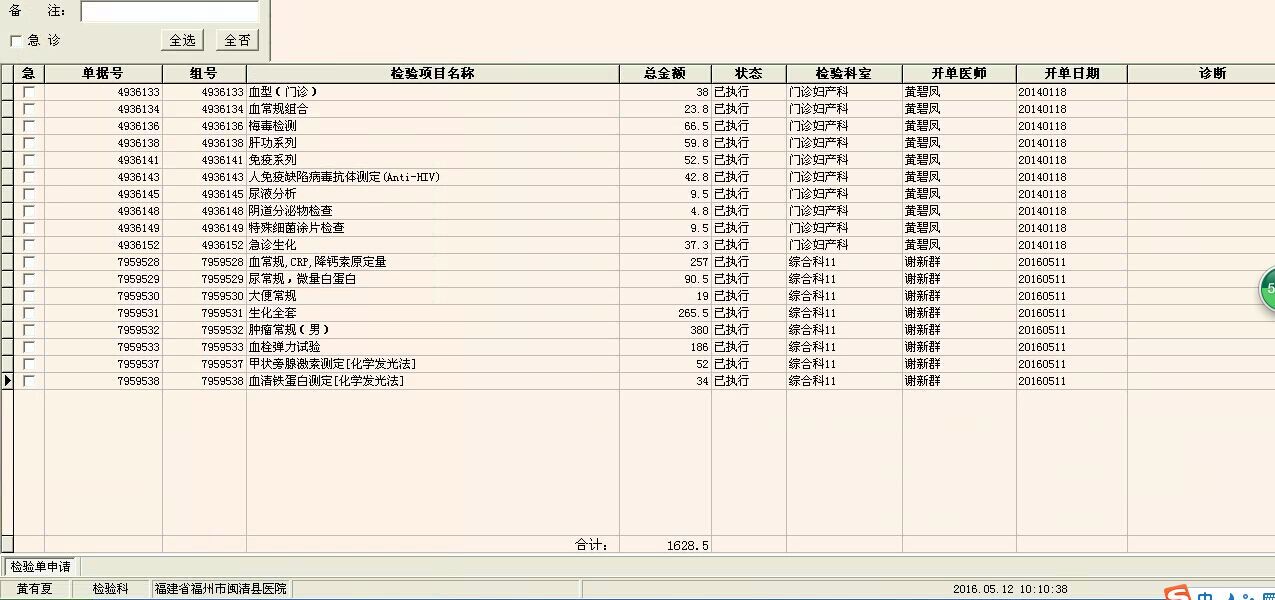
Task: Select the checkbox for 生化全套 row
Action: coord(29,313)
